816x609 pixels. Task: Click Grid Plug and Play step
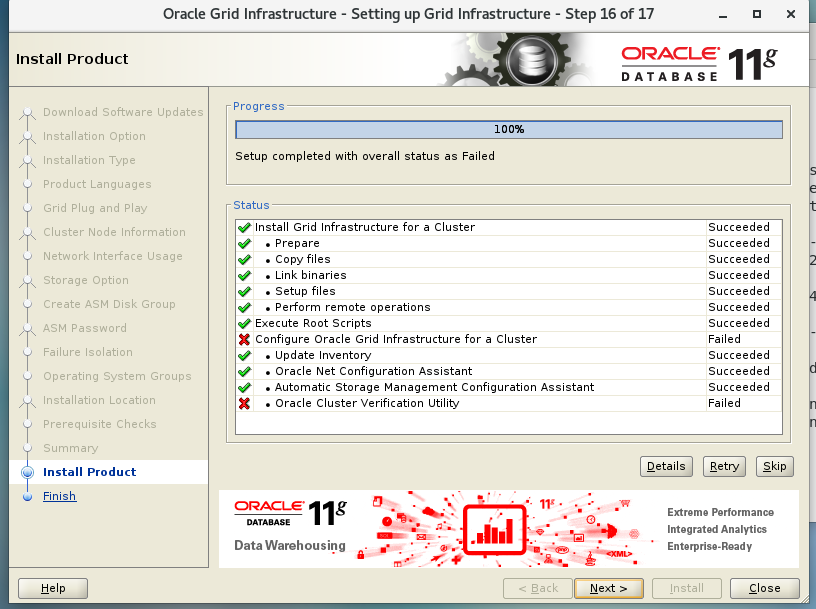[95, 208]
